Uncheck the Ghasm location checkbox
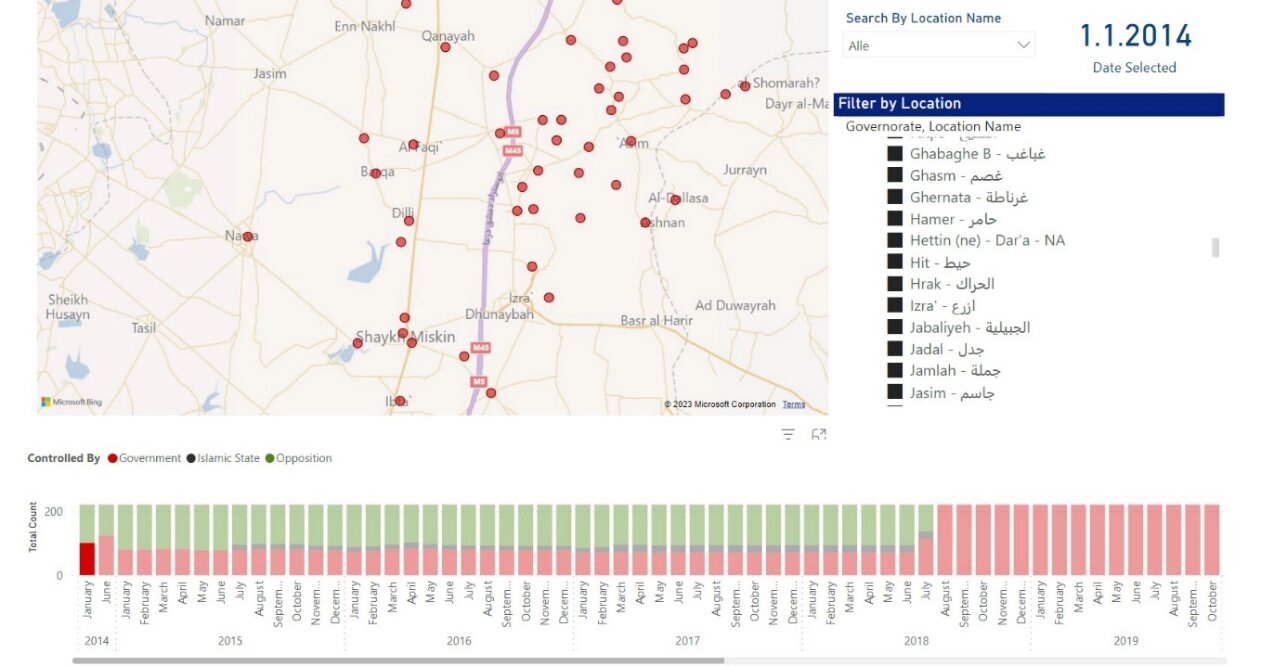This screenshot has height=666, width=1287. coord(894,176)
